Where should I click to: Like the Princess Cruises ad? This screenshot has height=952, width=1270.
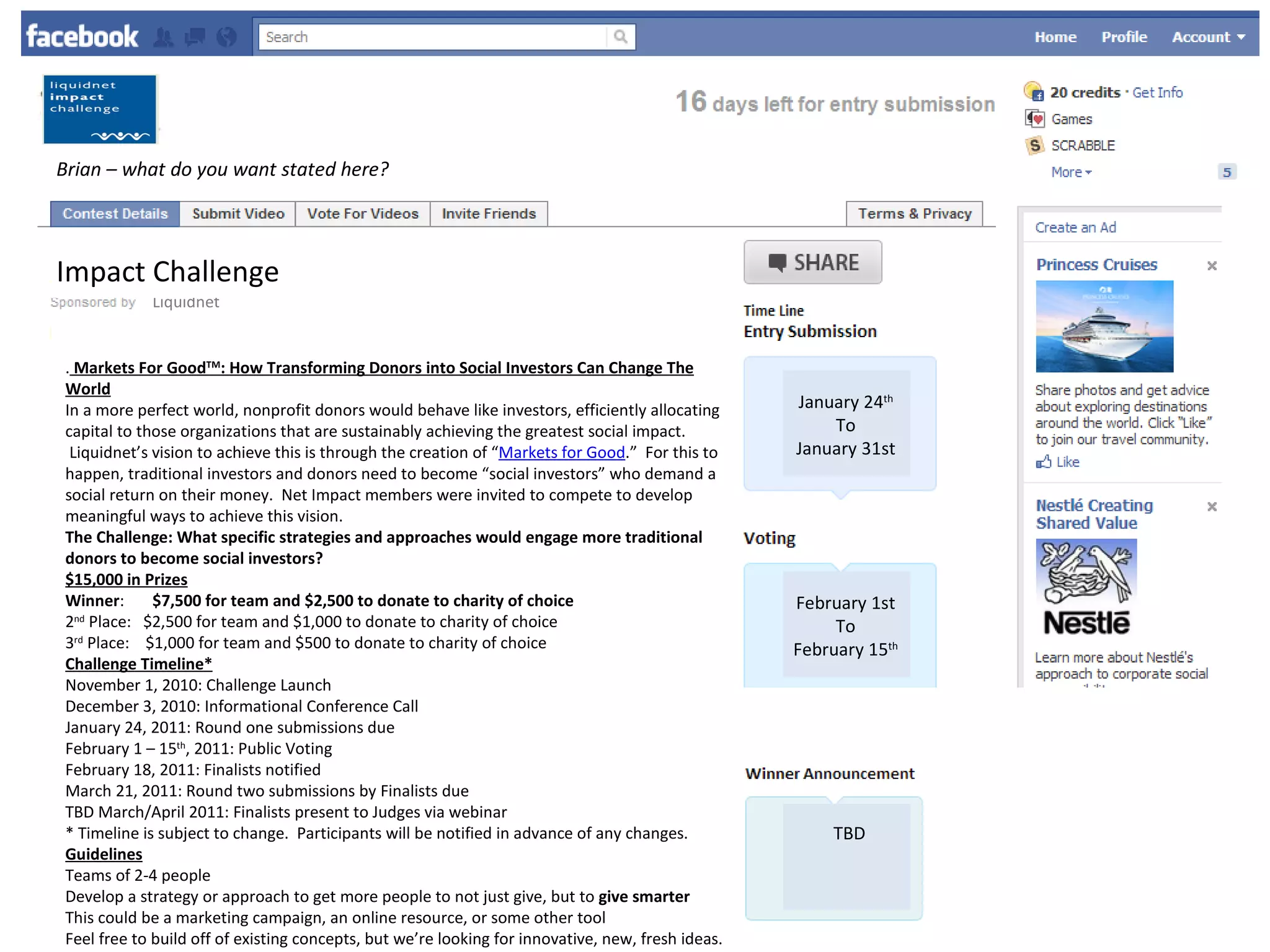pyautogui.click(x=1059, y=462)
